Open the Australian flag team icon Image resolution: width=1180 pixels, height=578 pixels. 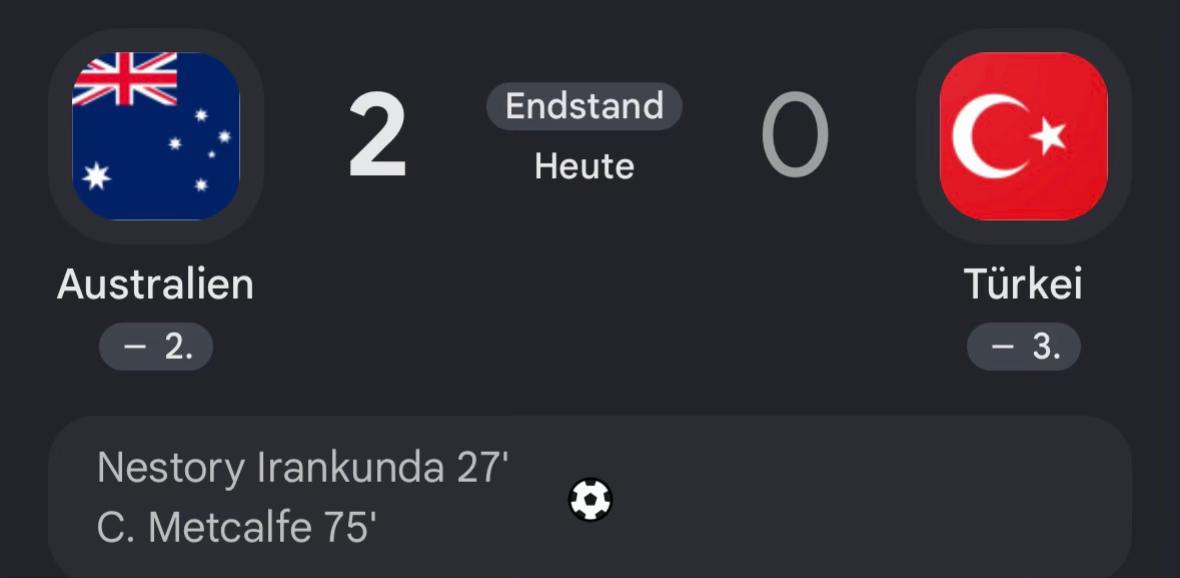pos(156,136)
